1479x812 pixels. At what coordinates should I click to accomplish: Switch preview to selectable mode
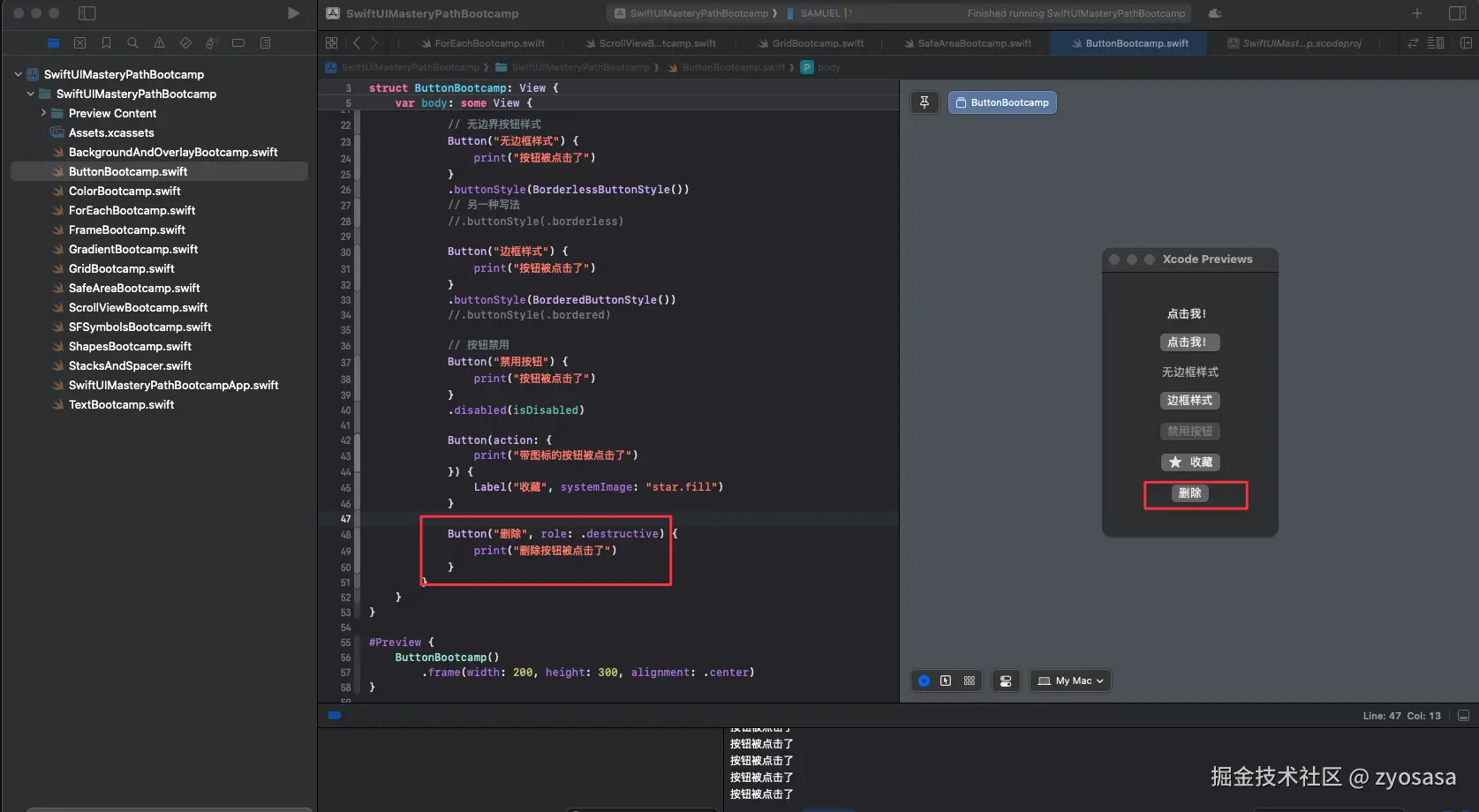pyautogui.click(x=946, y=680)
